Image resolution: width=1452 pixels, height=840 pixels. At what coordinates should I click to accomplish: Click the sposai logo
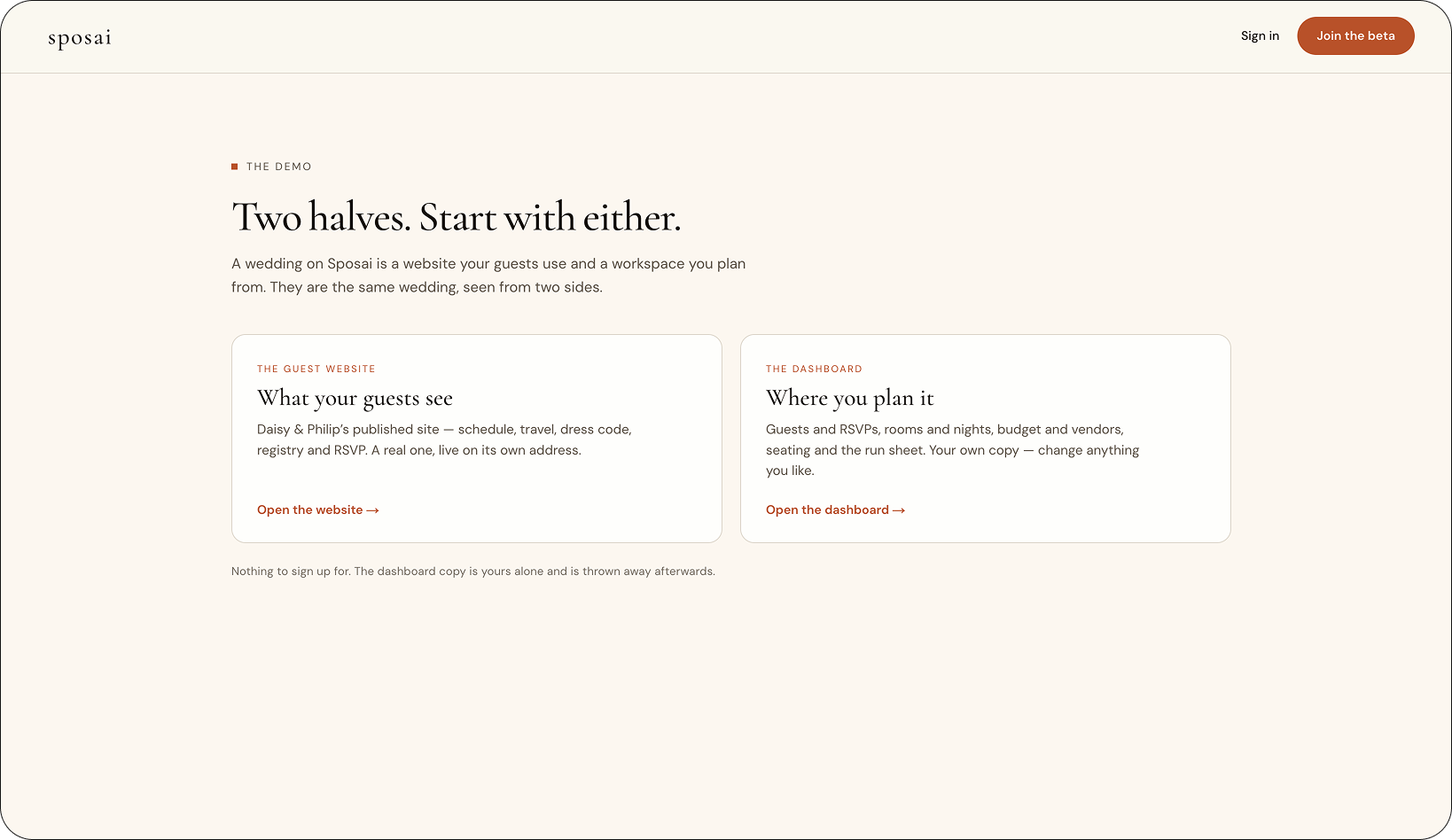click(x=80, y=37)
